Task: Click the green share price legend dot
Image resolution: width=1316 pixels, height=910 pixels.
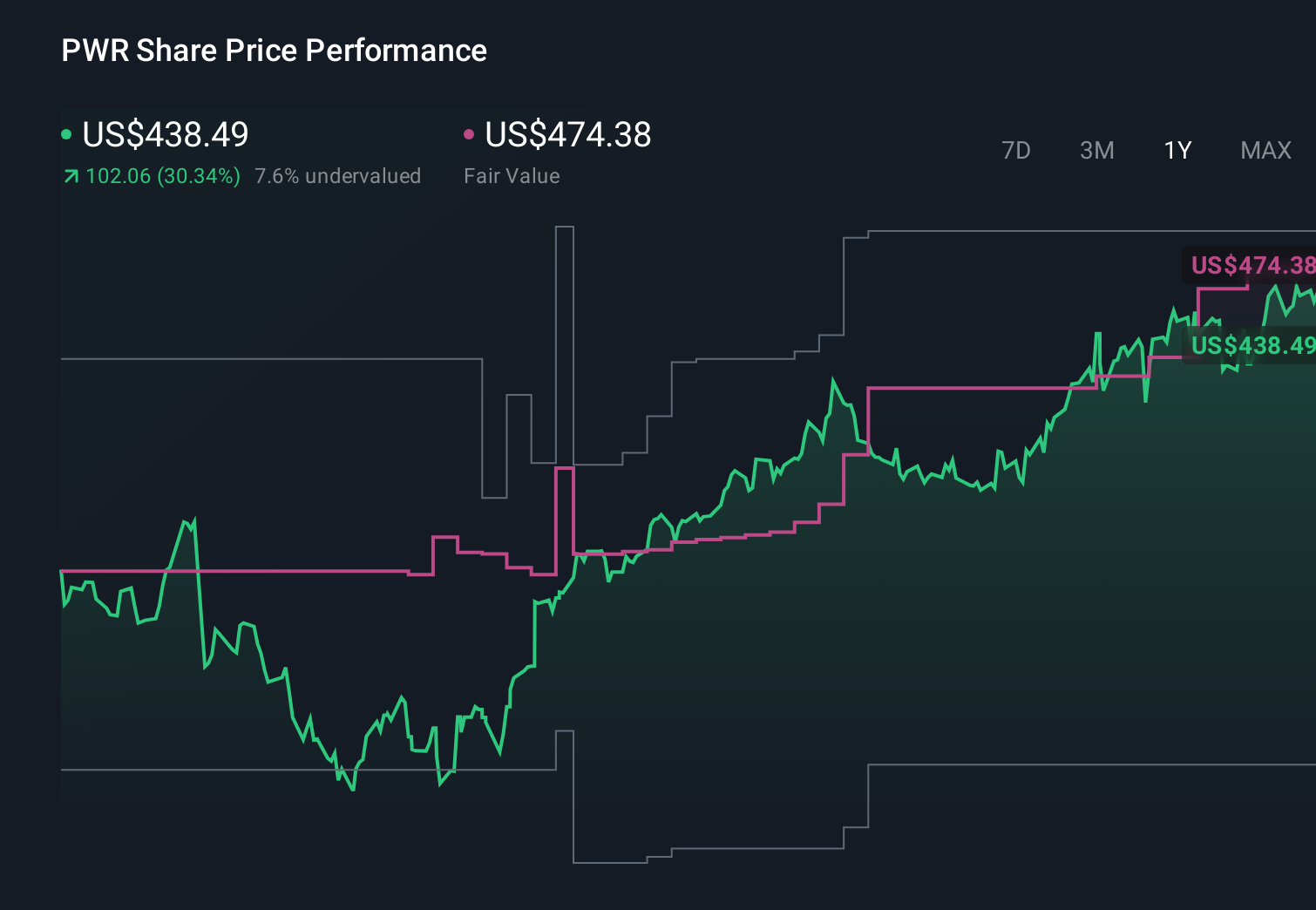Action: [68, 133]
